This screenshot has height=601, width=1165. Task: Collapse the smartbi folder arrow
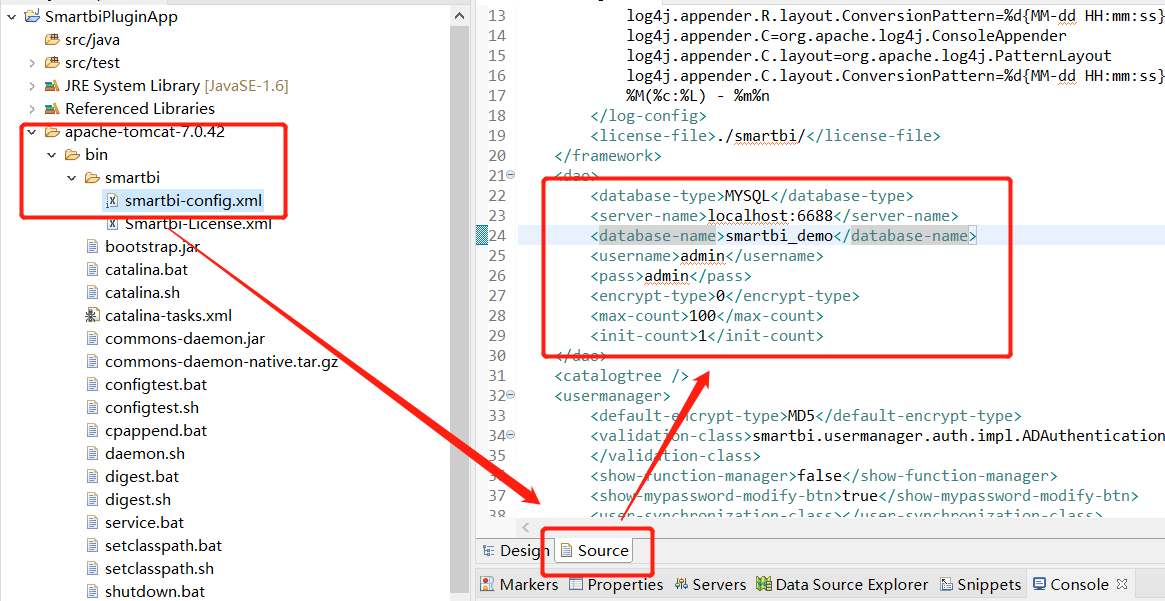pyautogui.click(x=71, y=178)
